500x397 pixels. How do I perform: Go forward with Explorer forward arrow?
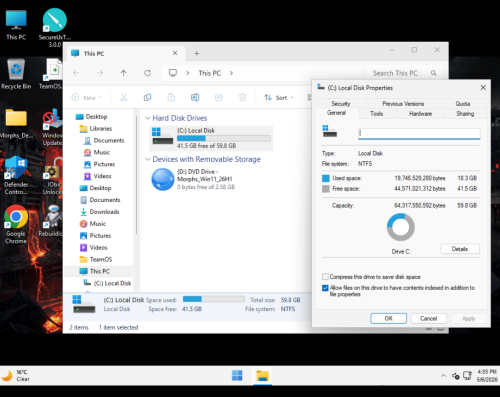(x=100, y=73)
